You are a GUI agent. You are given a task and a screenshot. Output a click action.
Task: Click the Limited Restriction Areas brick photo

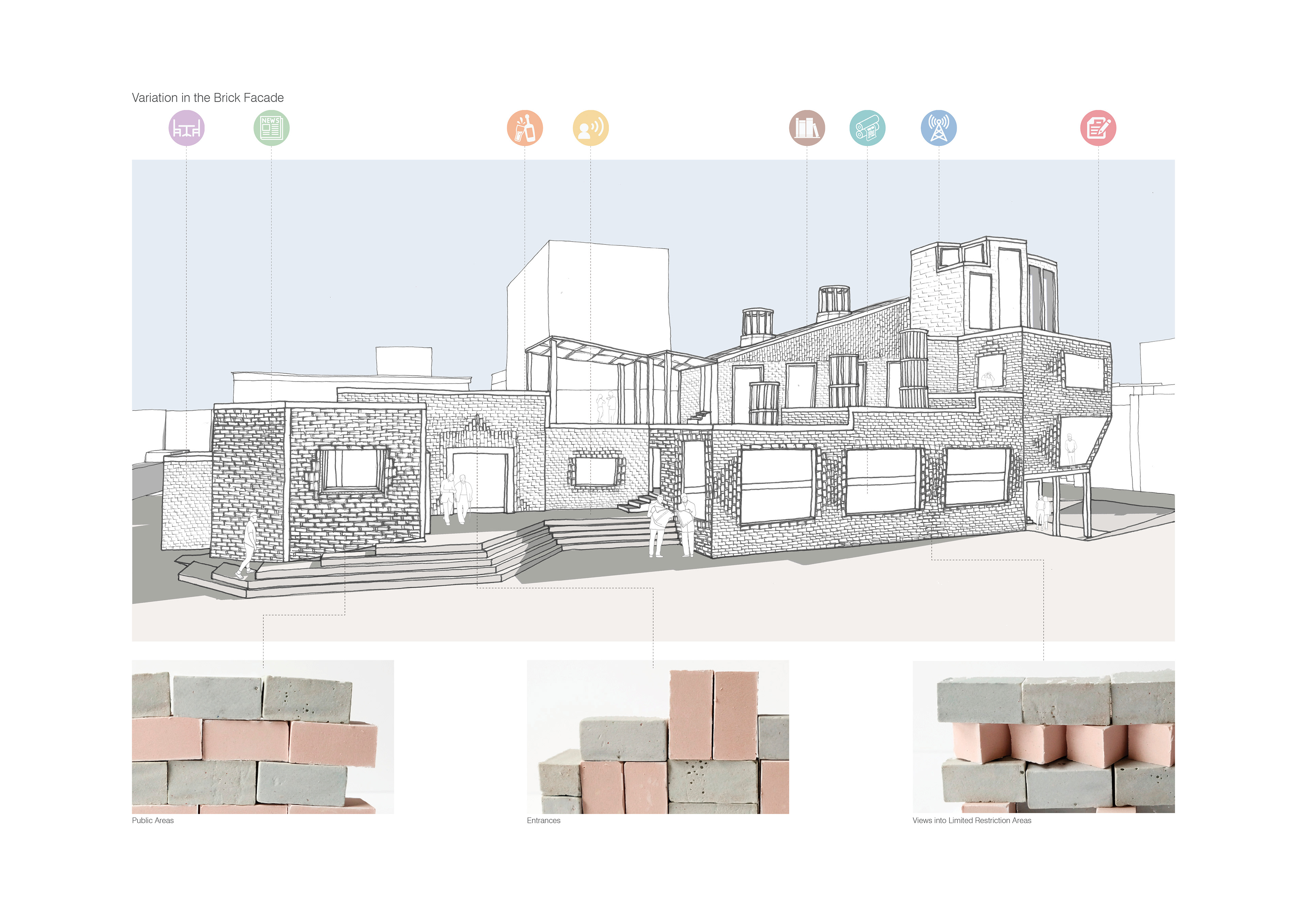1044,737
